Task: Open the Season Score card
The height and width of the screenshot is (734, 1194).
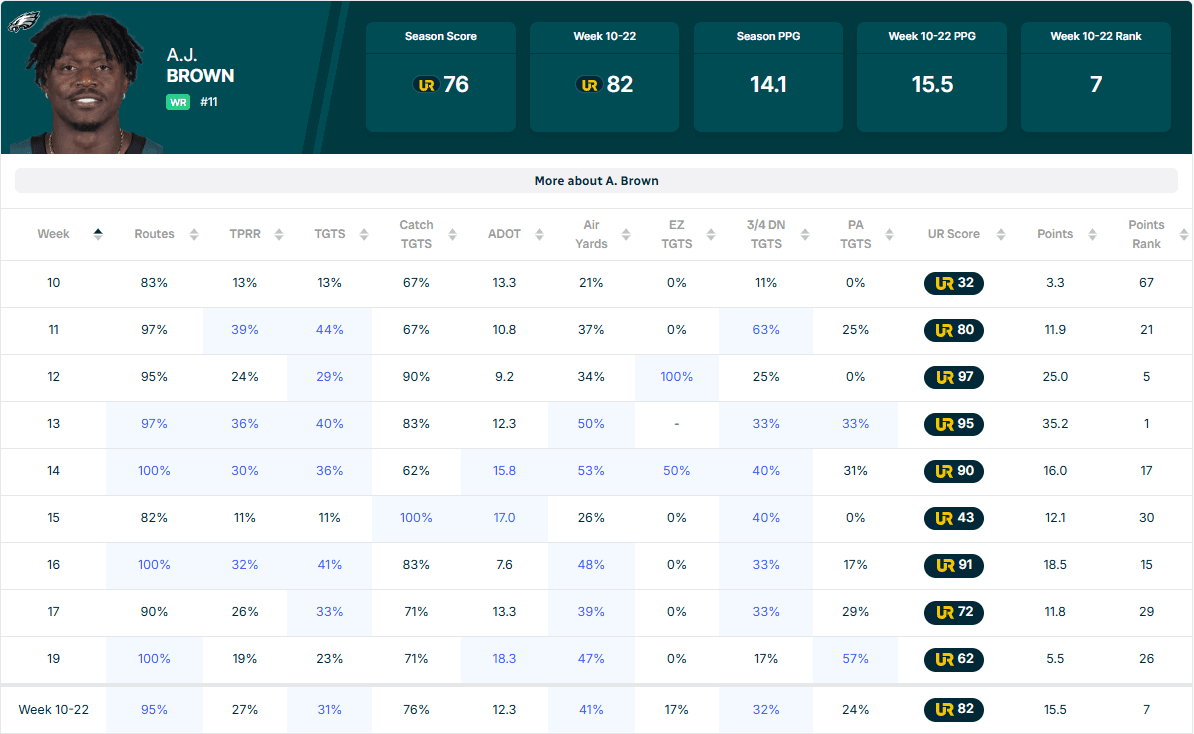Action: pos(441,77)
